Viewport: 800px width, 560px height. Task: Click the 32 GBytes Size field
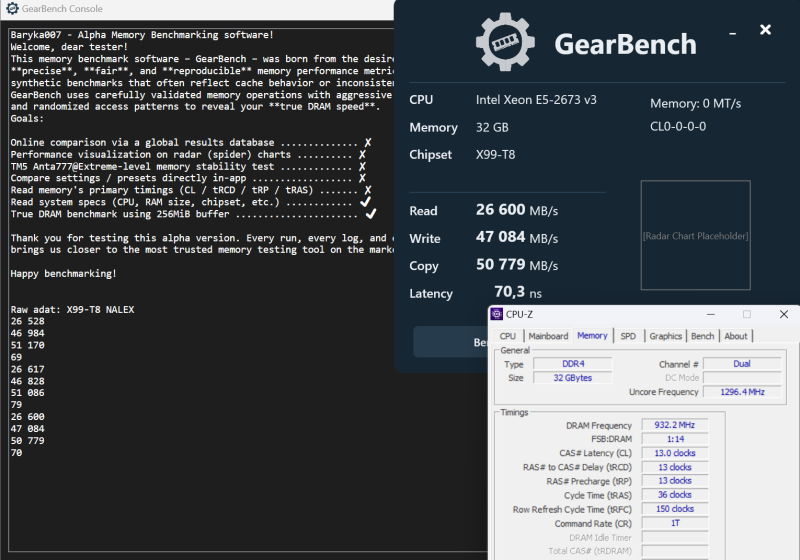[x=573, y=378]
